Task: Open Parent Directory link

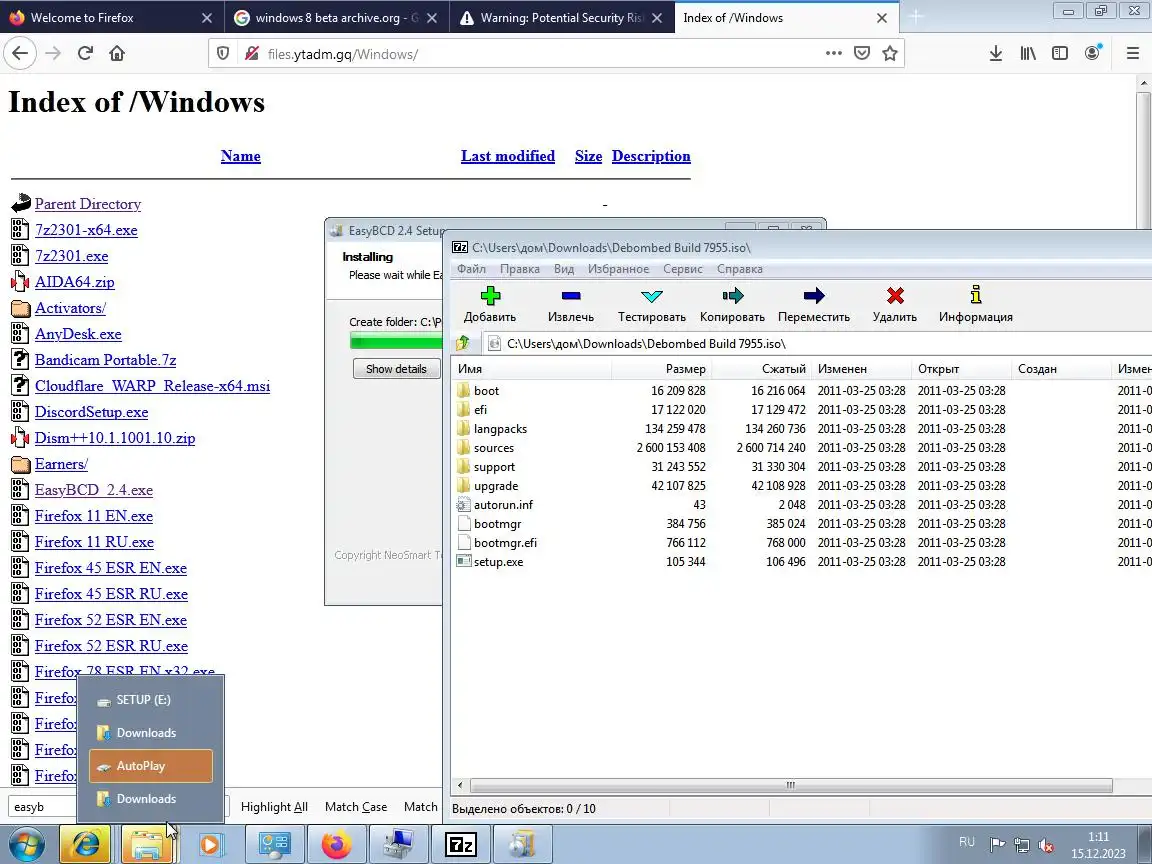Action: coord(87,204)
